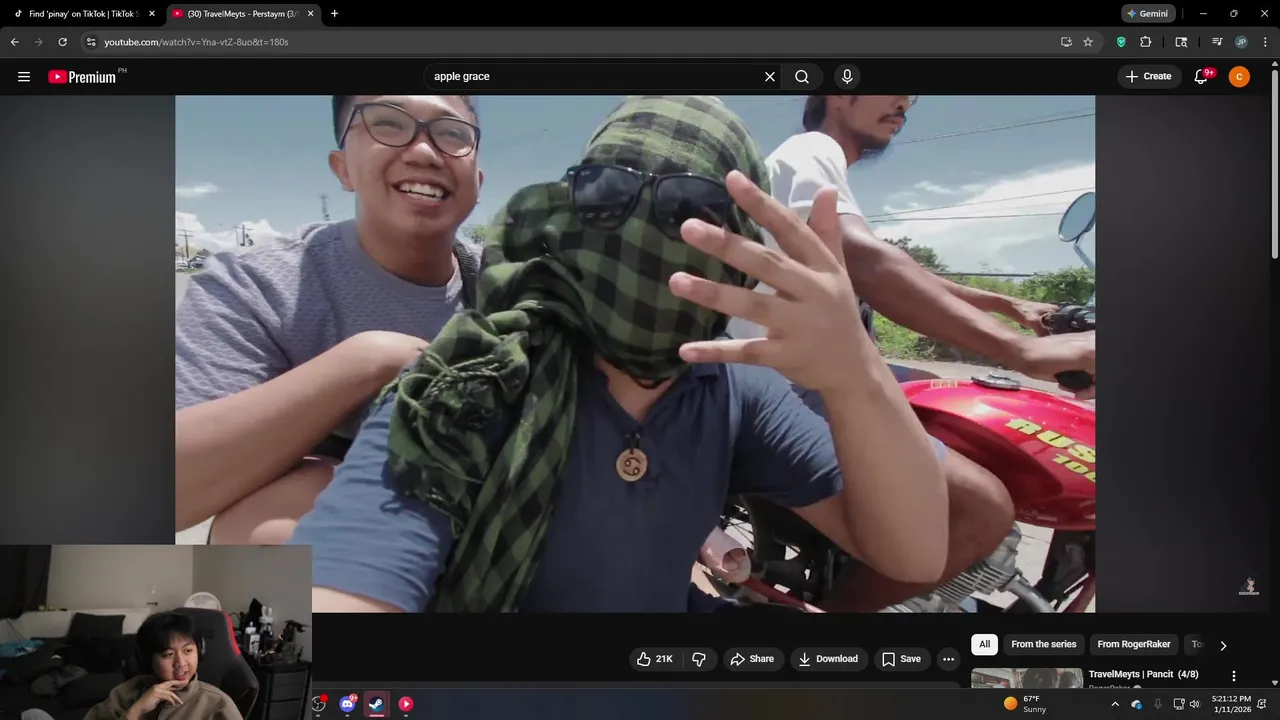Open Chrome's three-dot menu
This screenshot has width=1280, height=720.
click(1265, 42)
